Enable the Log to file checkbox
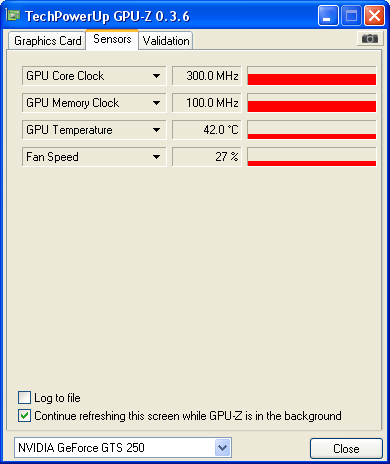This screenshot has width=390, height=464. click(25, 398)
